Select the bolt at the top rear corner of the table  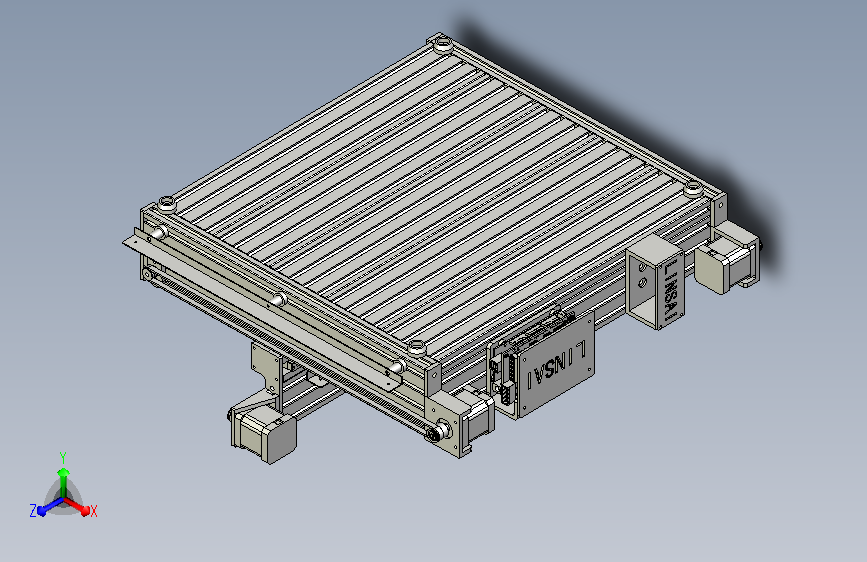[442, 43]
